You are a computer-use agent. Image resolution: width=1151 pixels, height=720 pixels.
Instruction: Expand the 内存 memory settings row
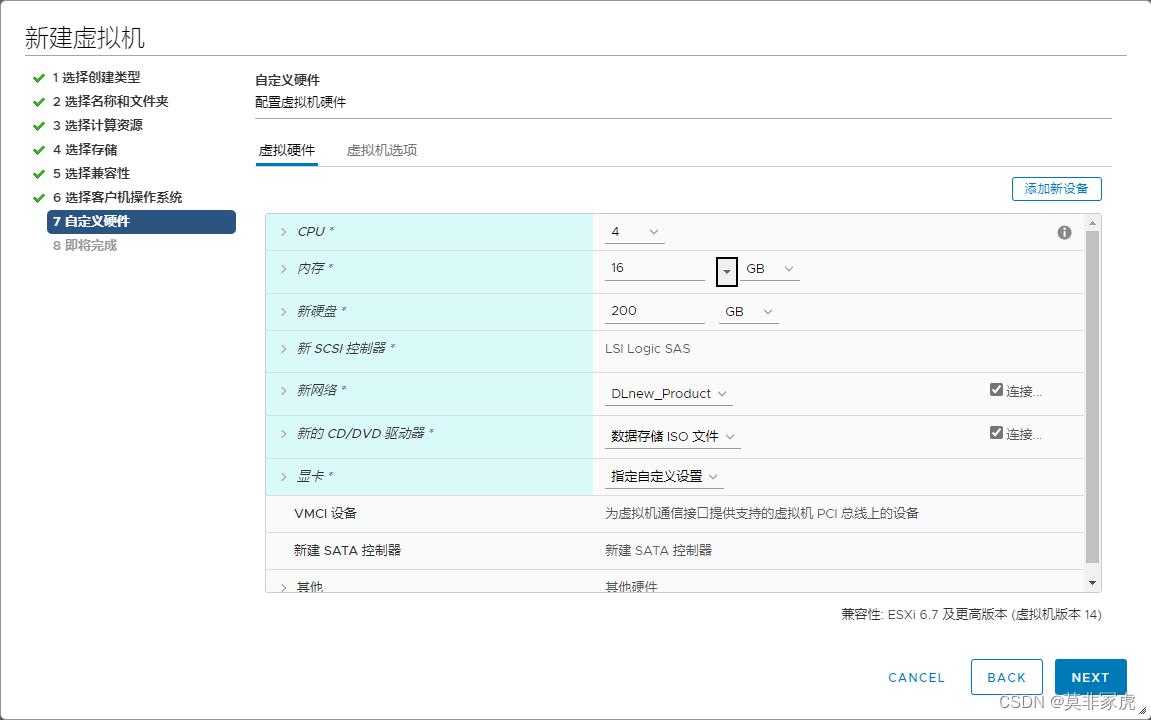coord(284,270)
